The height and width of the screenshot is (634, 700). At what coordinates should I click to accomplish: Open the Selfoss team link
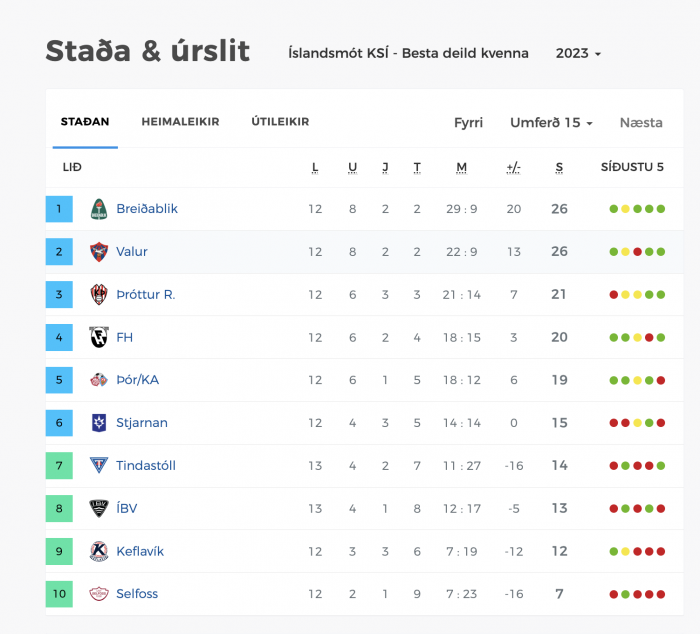[137, 594]
